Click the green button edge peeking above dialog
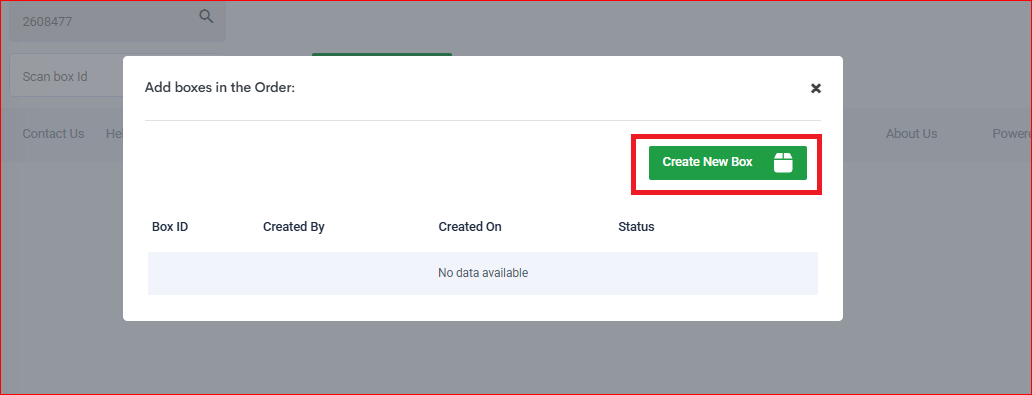The height and width of the screenshot is (395, 1032). click(x=382, y=54)
